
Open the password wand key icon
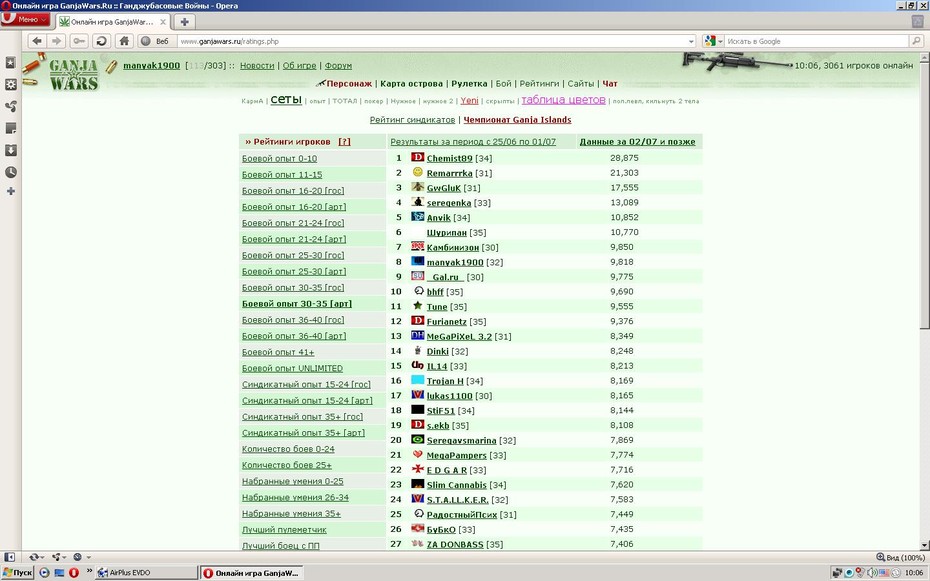point(79,41)
